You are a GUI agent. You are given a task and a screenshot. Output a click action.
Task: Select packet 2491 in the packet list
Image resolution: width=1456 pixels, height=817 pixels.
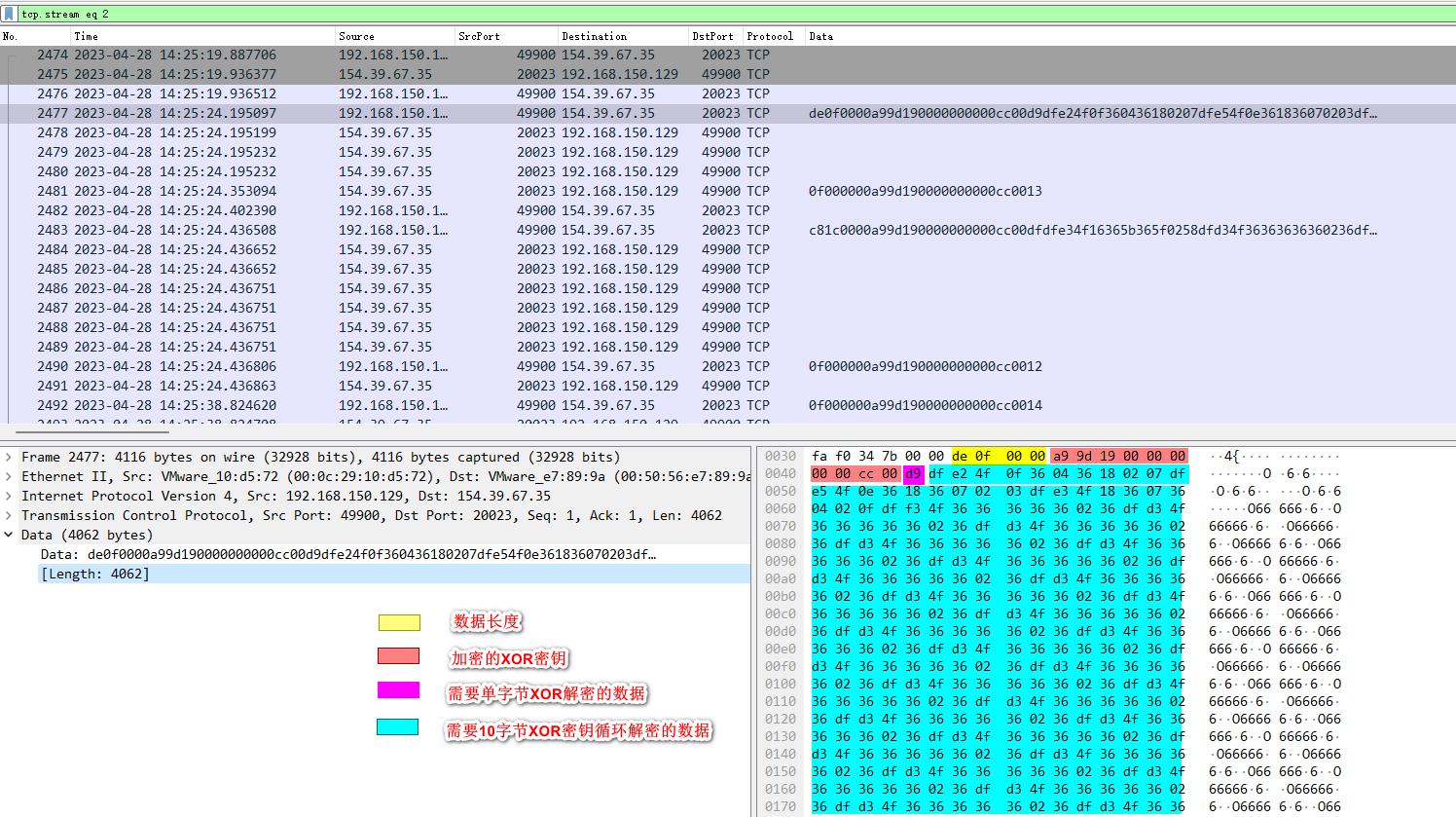pos(728,386)
